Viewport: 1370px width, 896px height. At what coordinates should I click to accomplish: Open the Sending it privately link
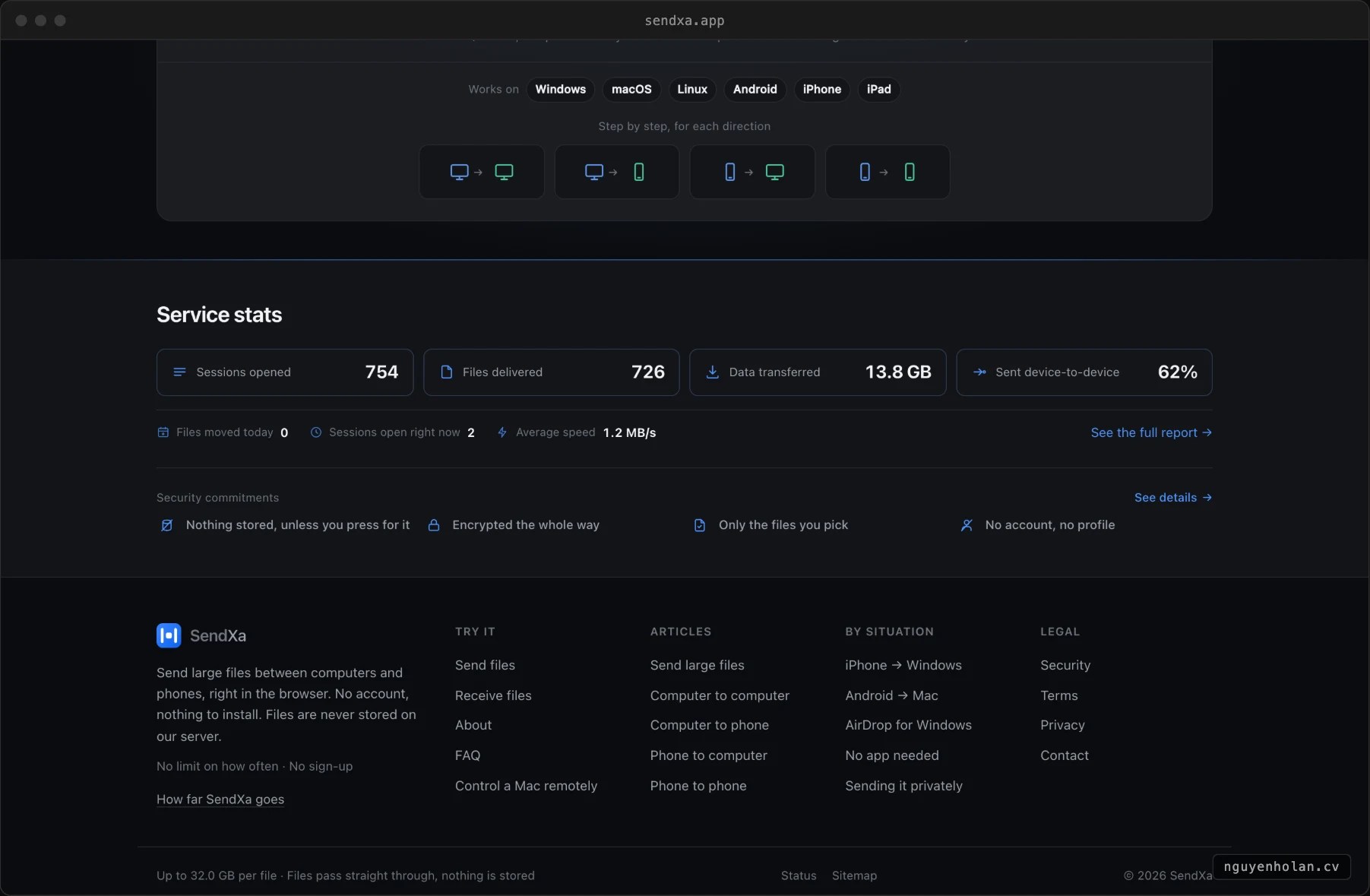click(903, 786)
